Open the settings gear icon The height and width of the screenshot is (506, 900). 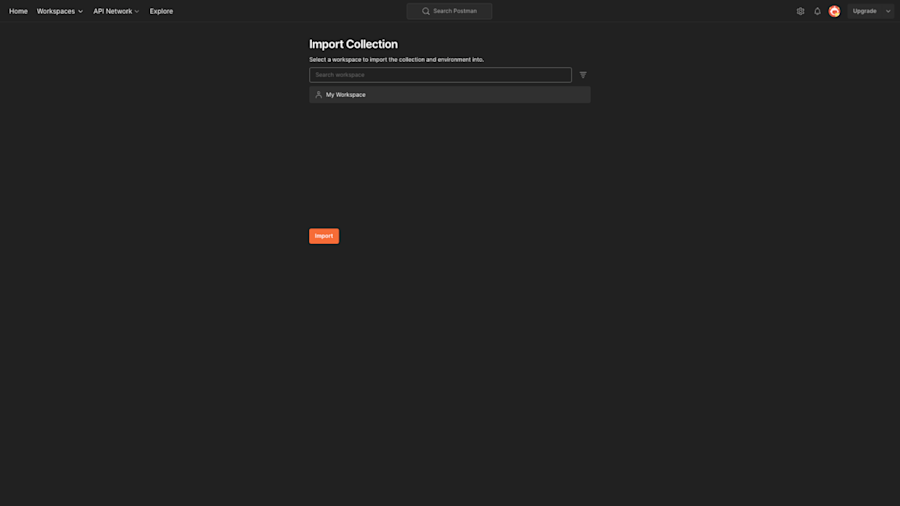pos(800,11)
